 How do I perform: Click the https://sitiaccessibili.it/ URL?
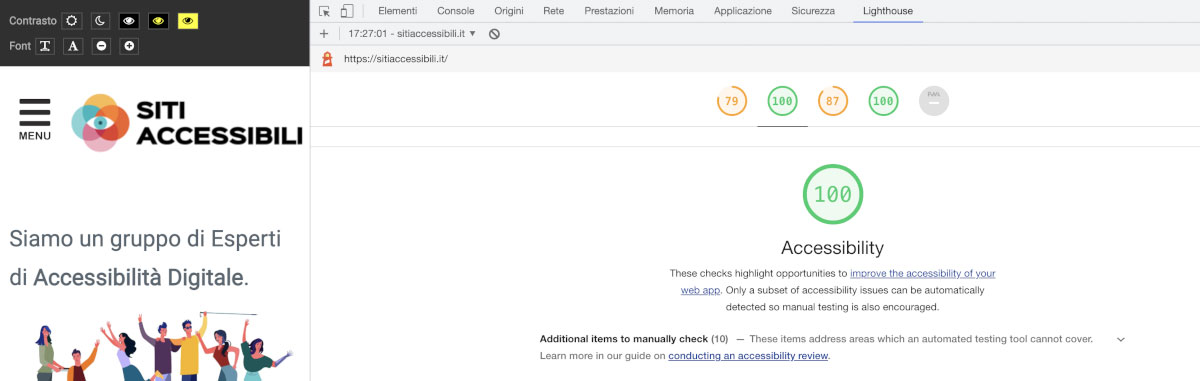click(396, 59)
